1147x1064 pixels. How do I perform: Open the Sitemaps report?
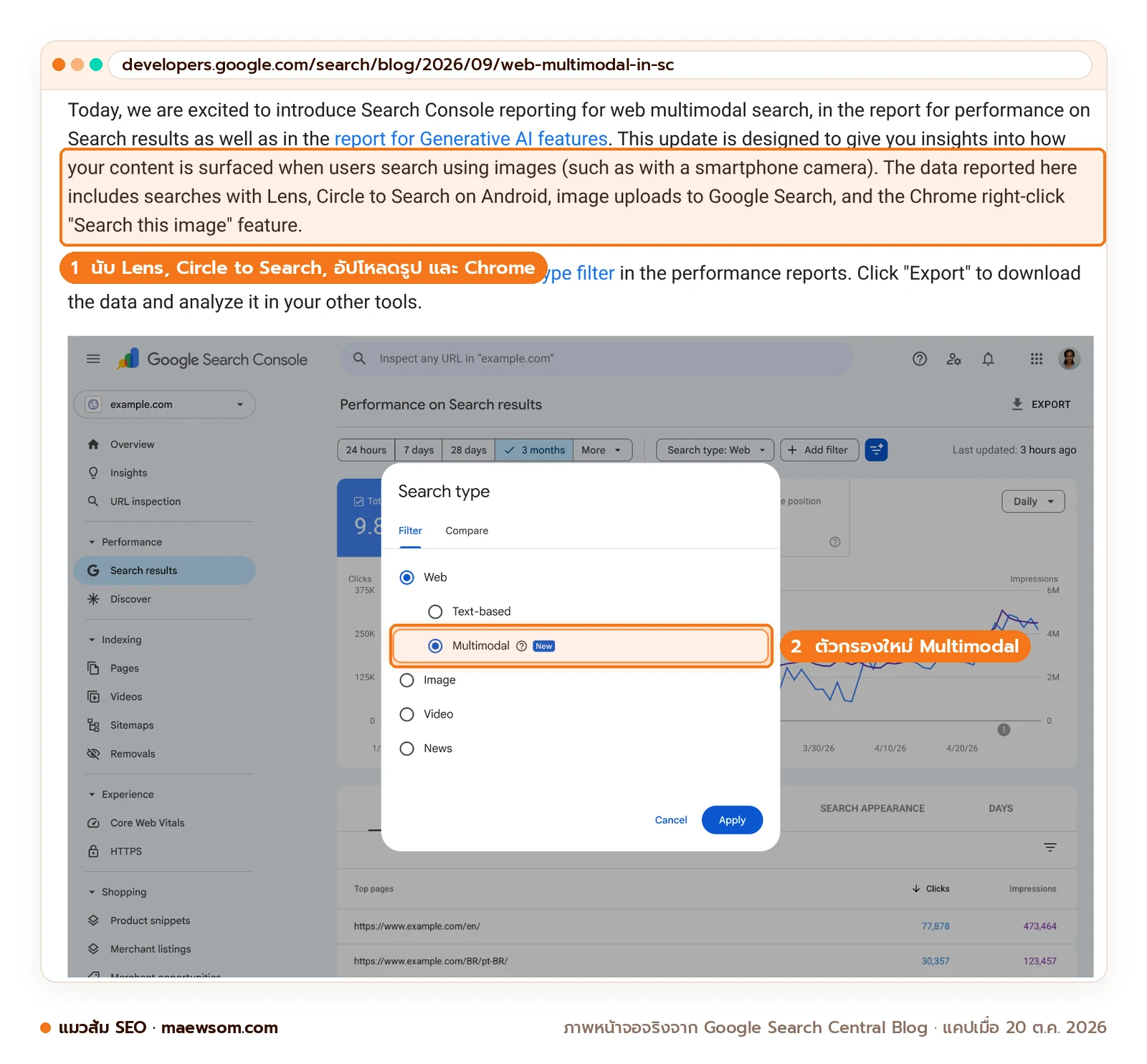(132, 726)
